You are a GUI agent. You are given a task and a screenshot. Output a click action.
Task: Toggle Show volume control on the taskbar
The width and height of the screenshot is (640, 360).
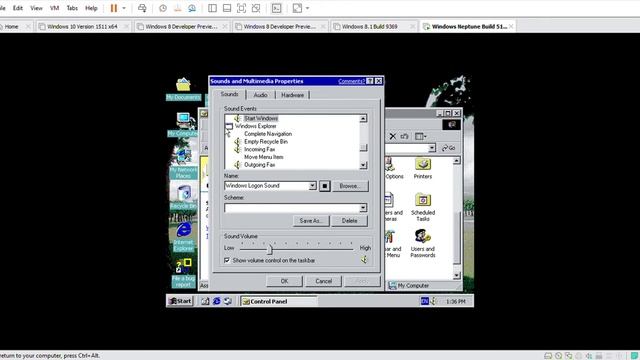point(227,260)
